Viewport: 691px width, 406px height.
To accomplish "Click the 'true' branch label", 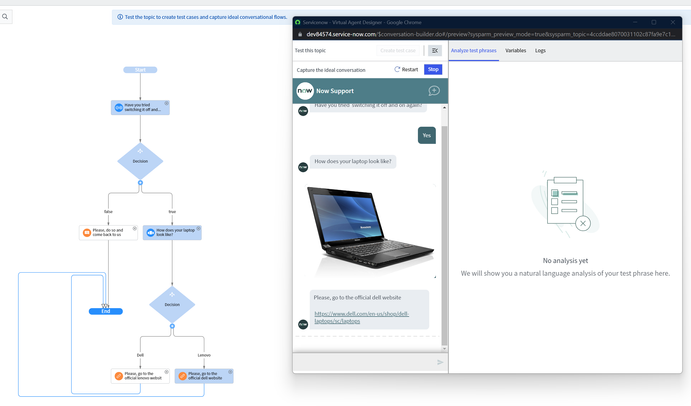I will point(172,212).
